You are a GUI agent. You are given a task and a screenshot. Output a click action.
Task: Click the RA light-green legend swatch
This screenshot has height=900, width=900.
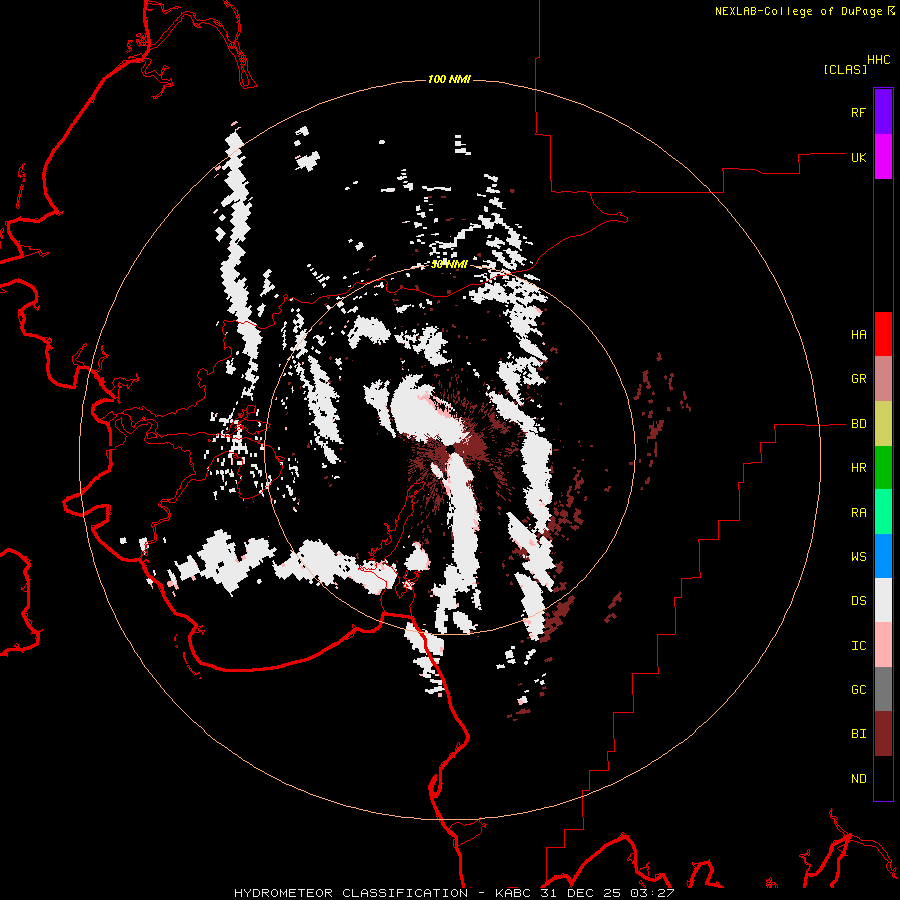click(x=883, y=512)
